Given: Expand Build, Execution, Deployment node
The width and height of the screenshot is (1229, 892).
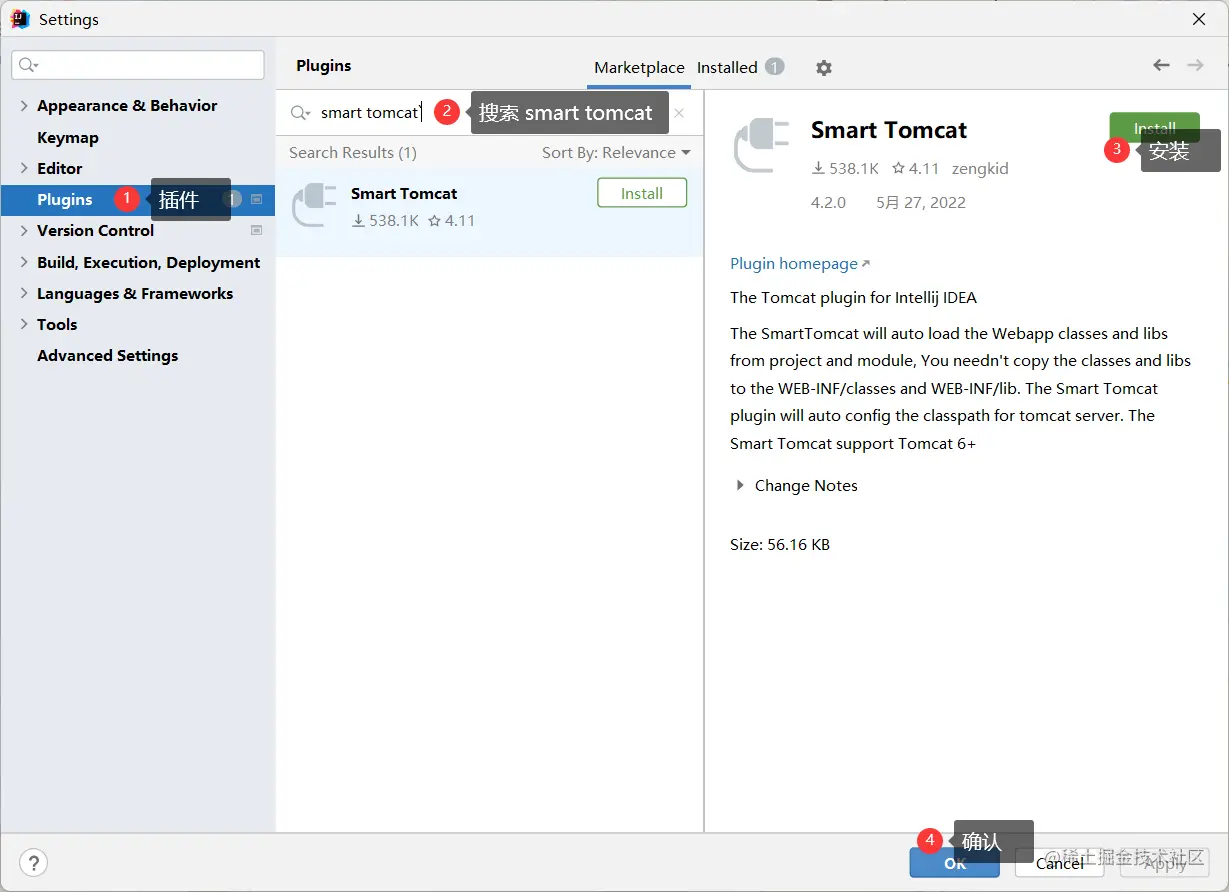Looking at the screenshot, I should pos(24,262).
